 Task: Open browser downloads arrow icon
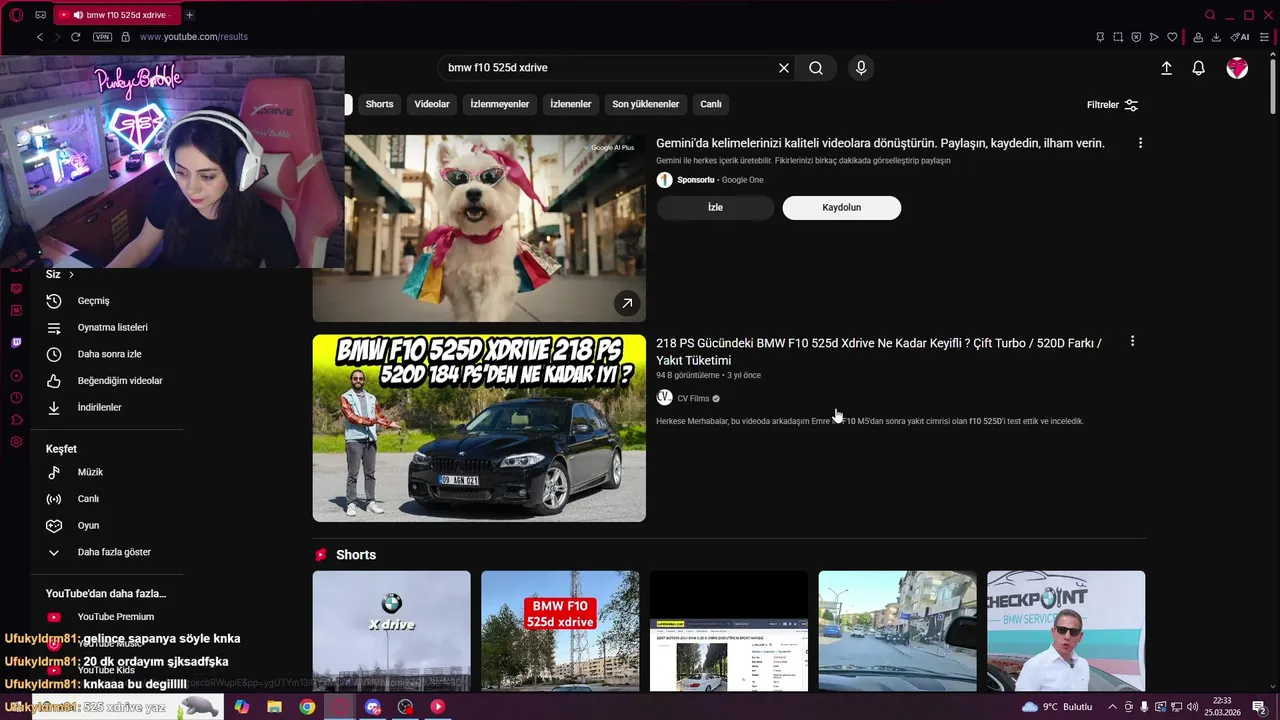pos(1216,37)
